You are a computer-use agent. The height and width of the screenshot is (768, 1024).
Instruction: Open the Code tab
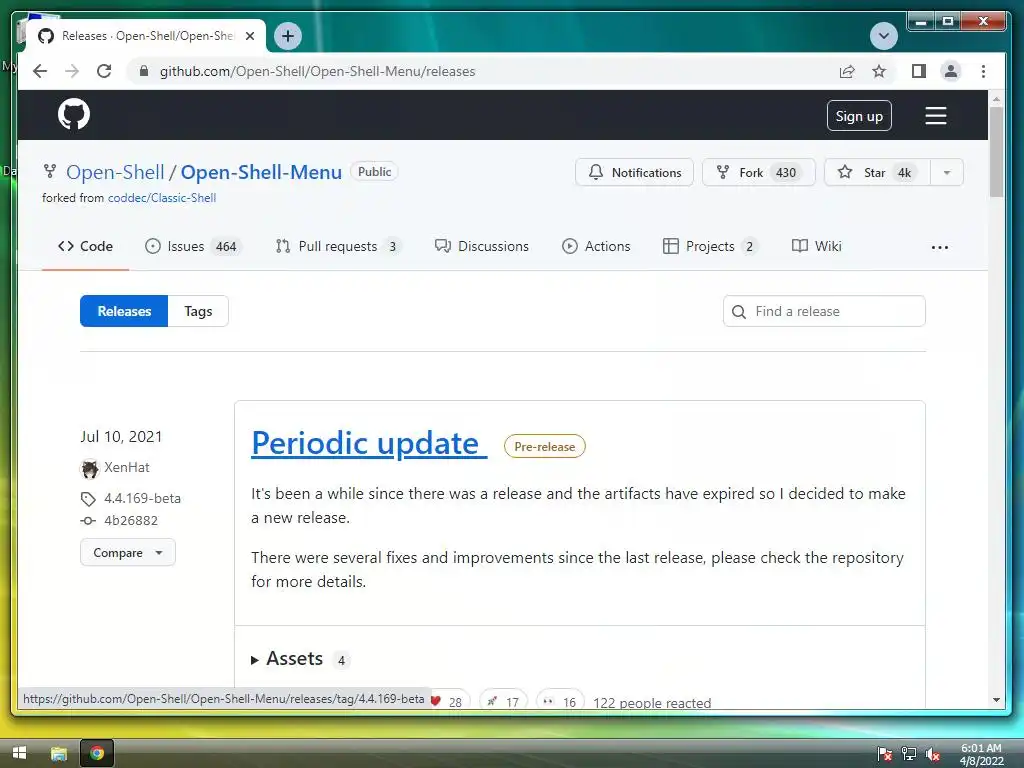(x=86, y=246)
